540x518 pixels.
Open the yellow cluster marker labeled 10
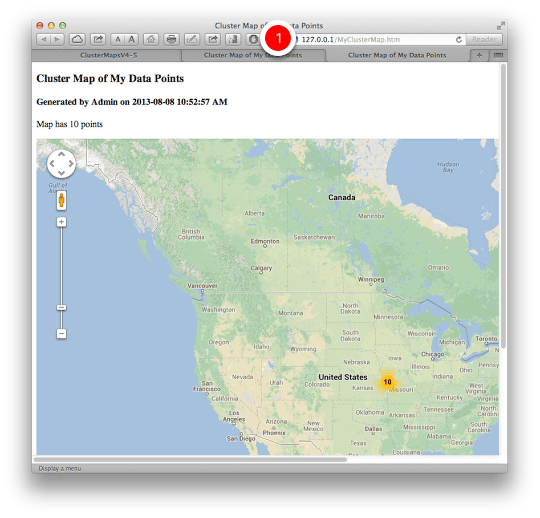(x=387, y=382)
